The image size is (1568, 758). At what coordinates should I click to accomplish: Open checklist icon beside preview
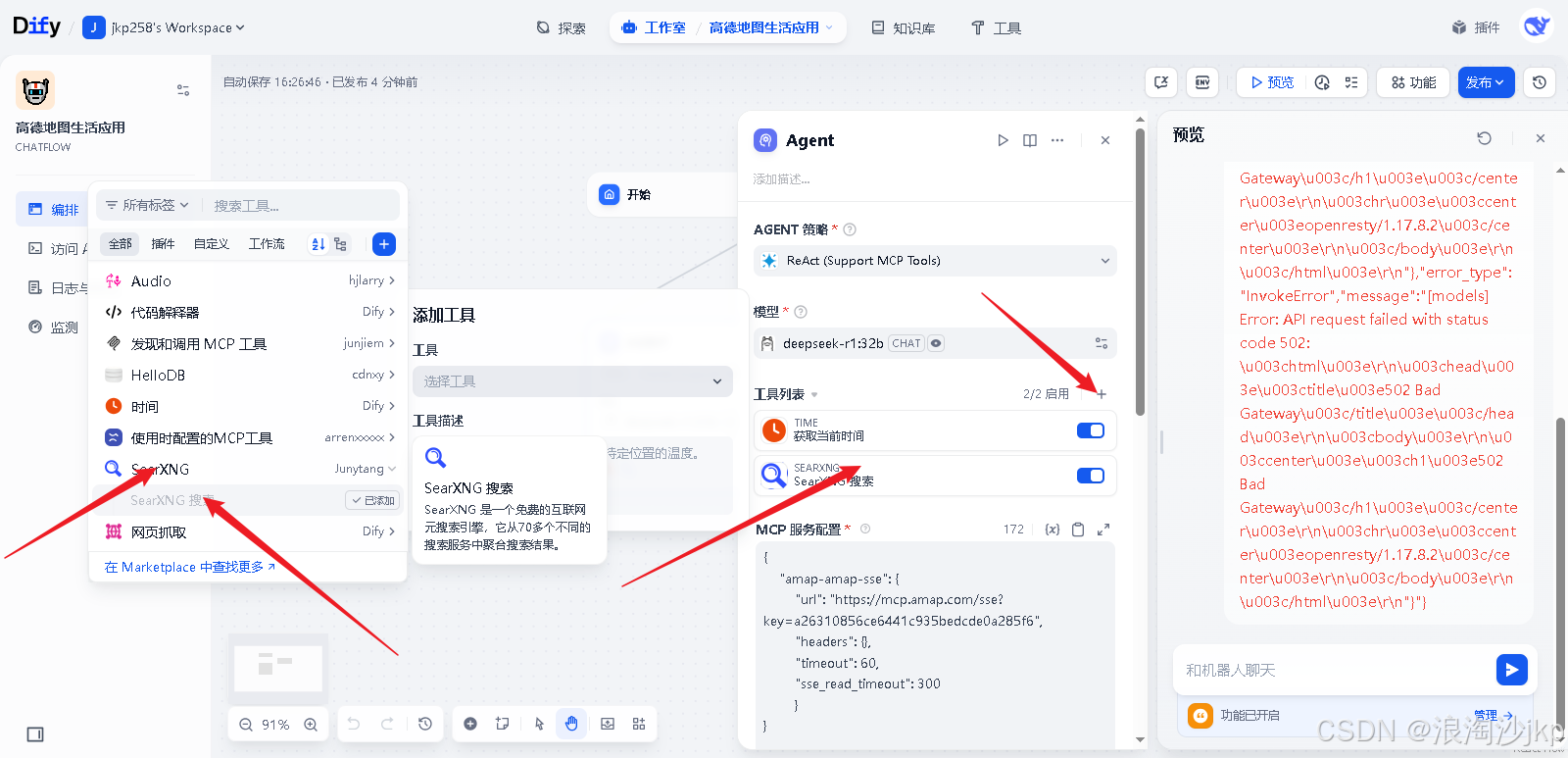tap(1351, 82)
